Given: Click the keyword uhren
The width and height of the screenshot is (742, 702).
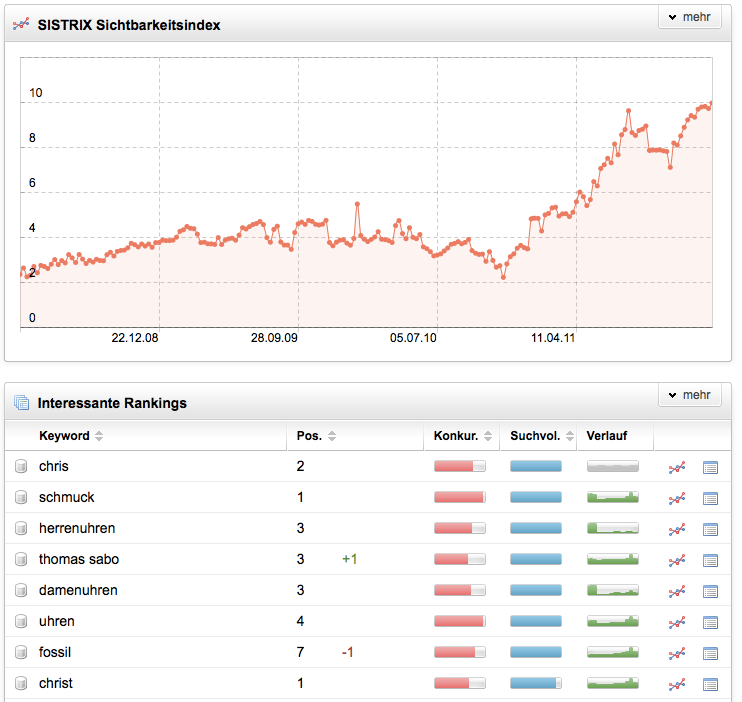Looking at the screenshot, I should 57,622.
